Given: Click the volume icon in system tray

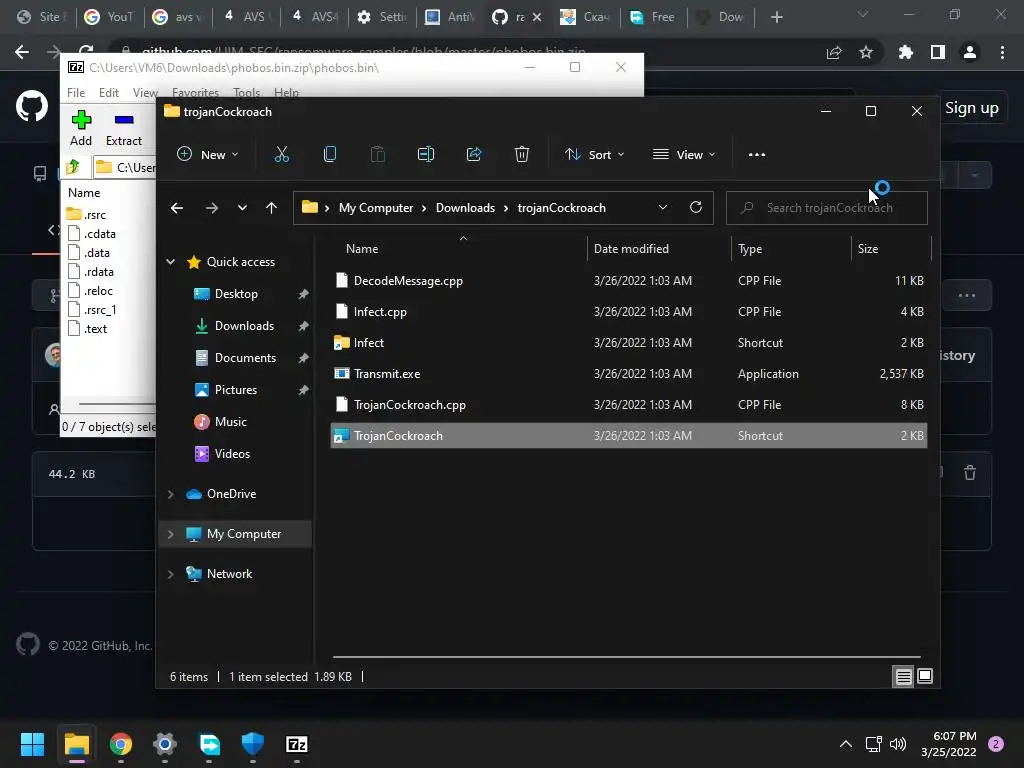Looking at the screenshot, I should [x=898, y=744].
